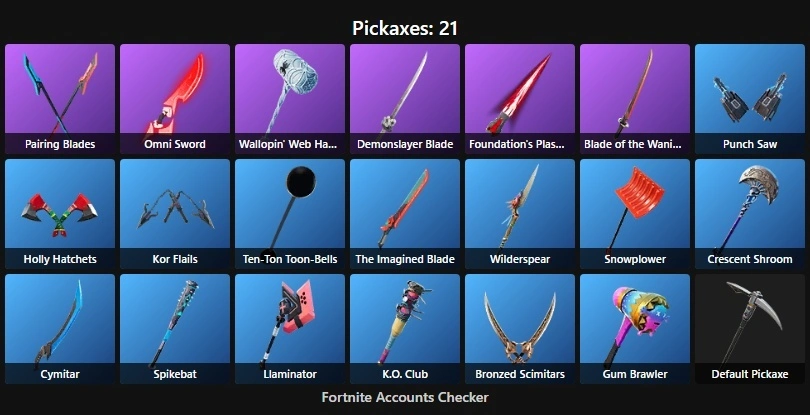Select the K.O. Club icon
This screenshot has width=810, height=415.
pos(405,329)
